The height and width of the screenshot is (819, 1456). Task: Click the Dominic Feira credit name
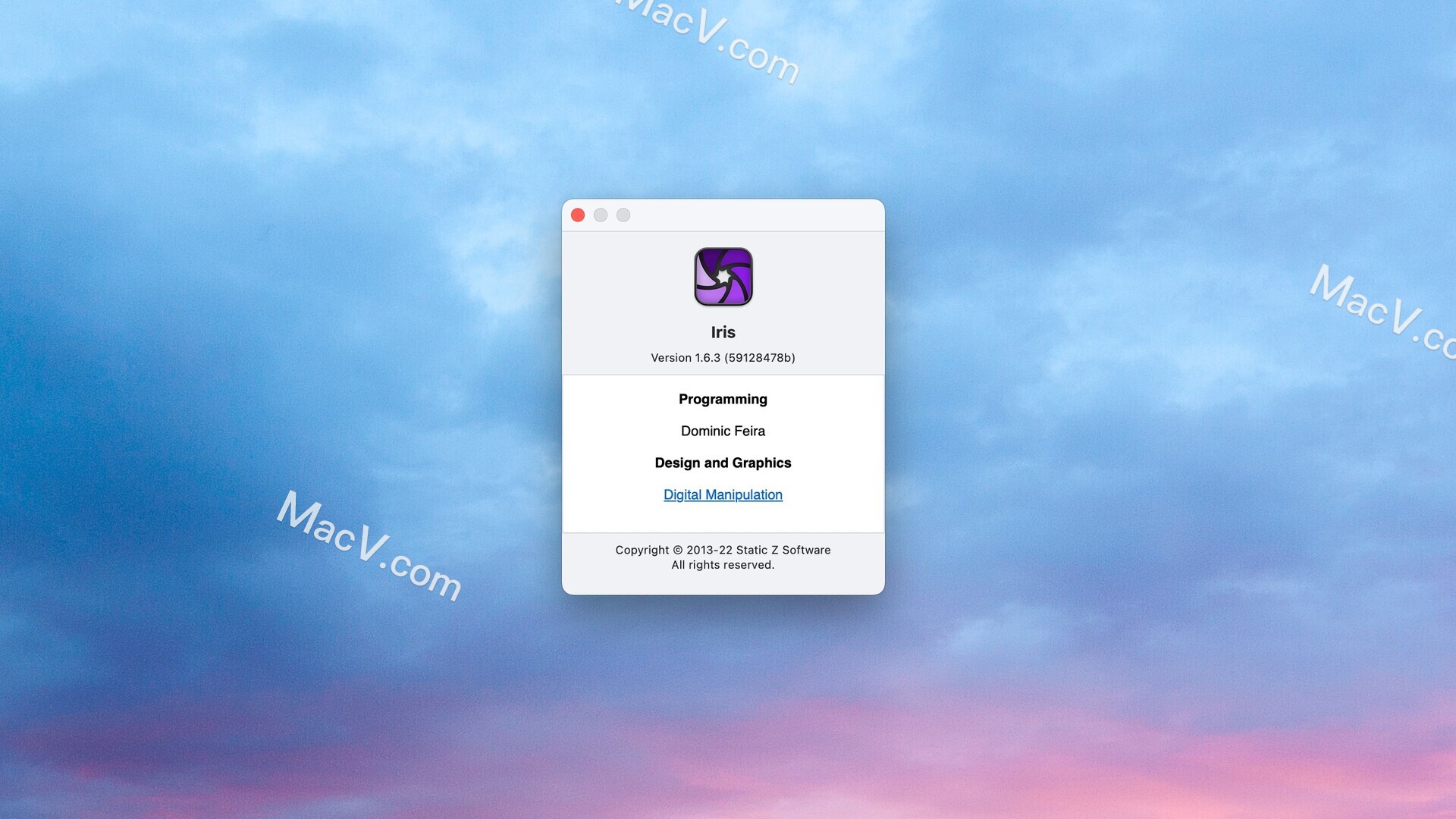click(722, 430)
